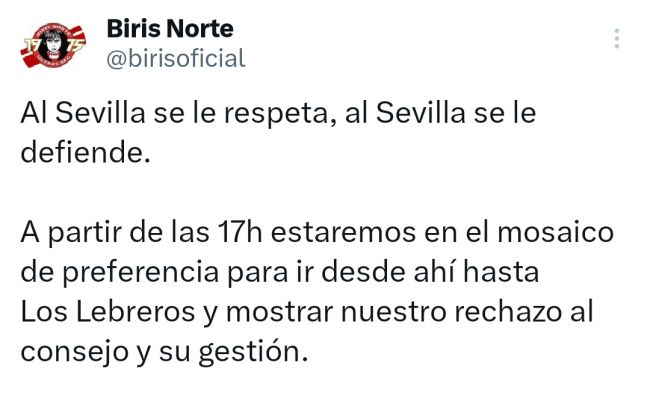Click the tweet line starting "Al Sevilla se le respeta"

tap(278, 113)
